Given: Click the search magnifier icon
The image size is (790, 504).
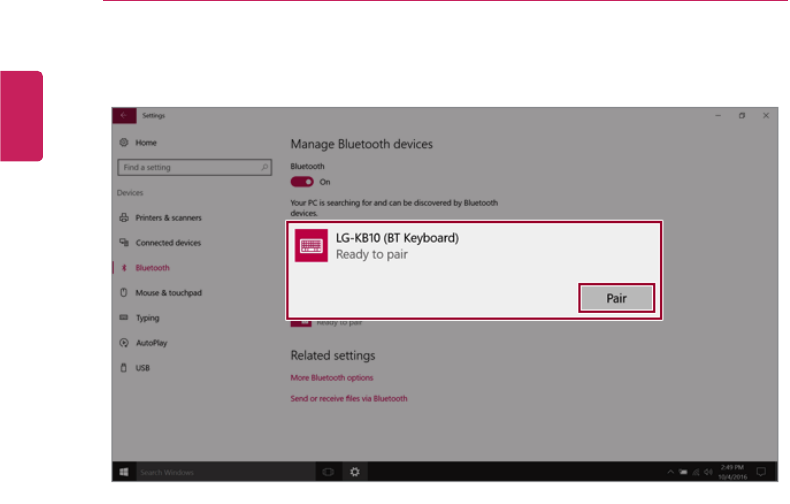Looking at the screenshot, I should [x=265, y=167].
